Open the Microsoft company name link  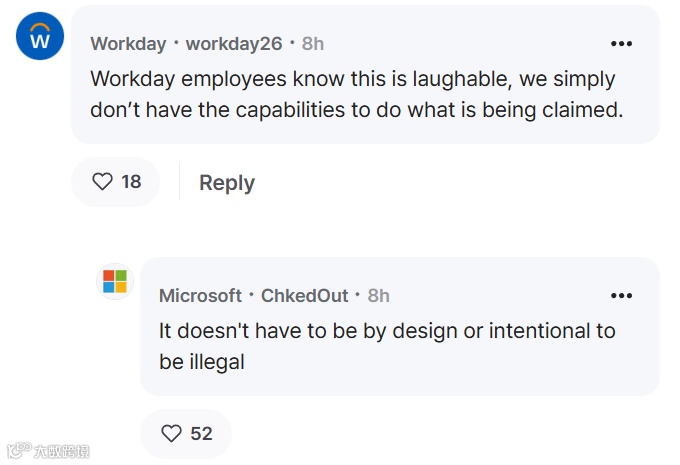click(200, 295)
